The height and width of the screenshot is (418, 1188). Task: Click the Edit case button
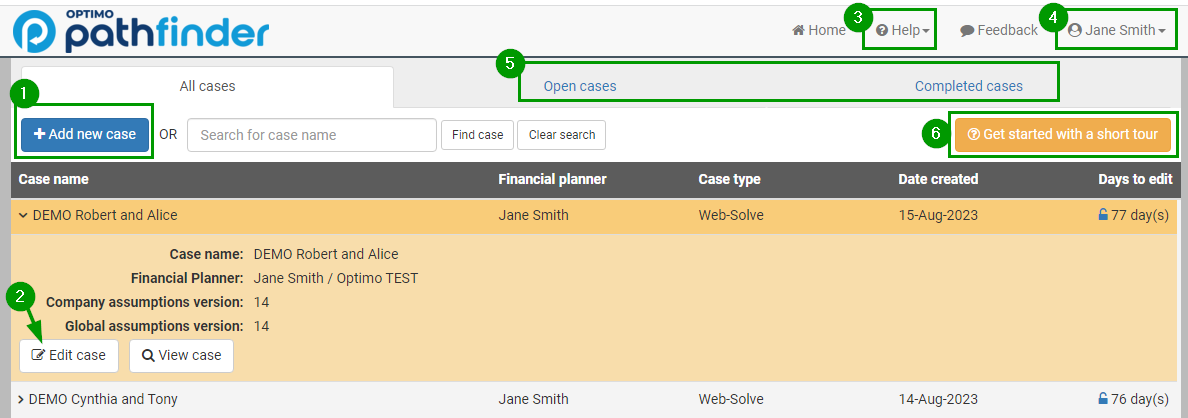(x=69, y=355)
